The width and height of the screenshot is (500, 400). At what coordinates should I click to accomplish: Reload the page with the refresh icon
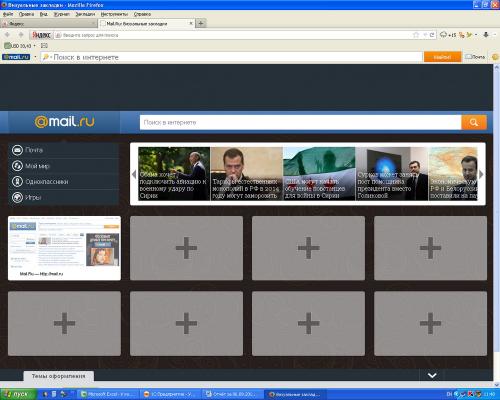coord(432,35)
